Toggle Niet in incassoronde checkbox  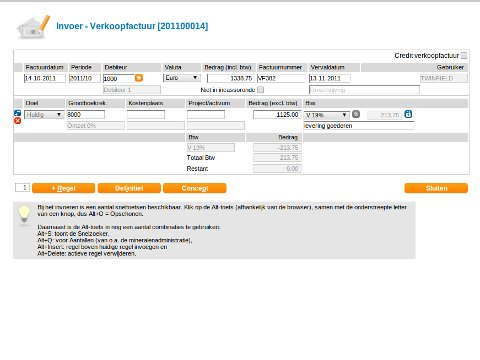pyautogui.click(x=261, y=90)
